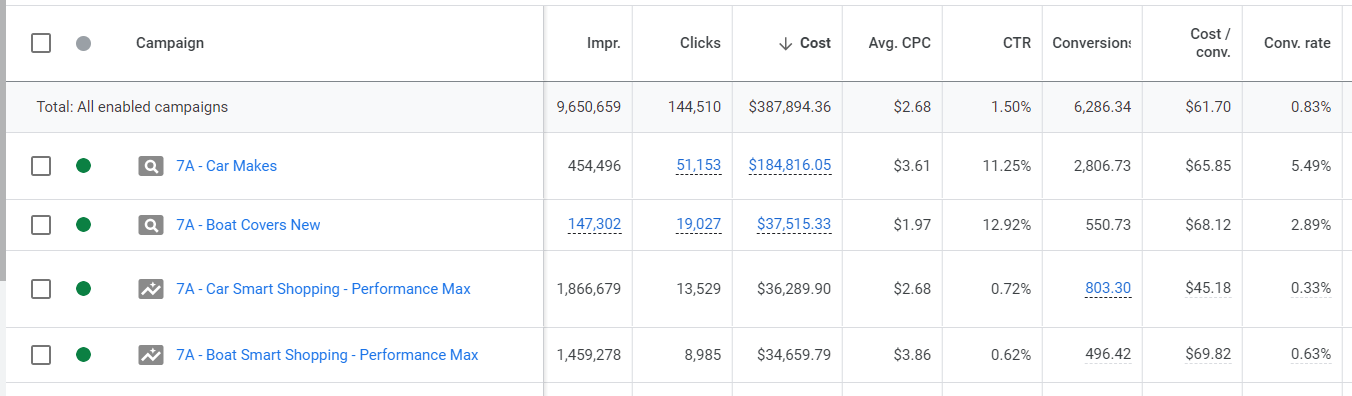Click the Performance Max icon for Car Smart Shopping
Screen dimensions: 1352x396
click(150, 289)
